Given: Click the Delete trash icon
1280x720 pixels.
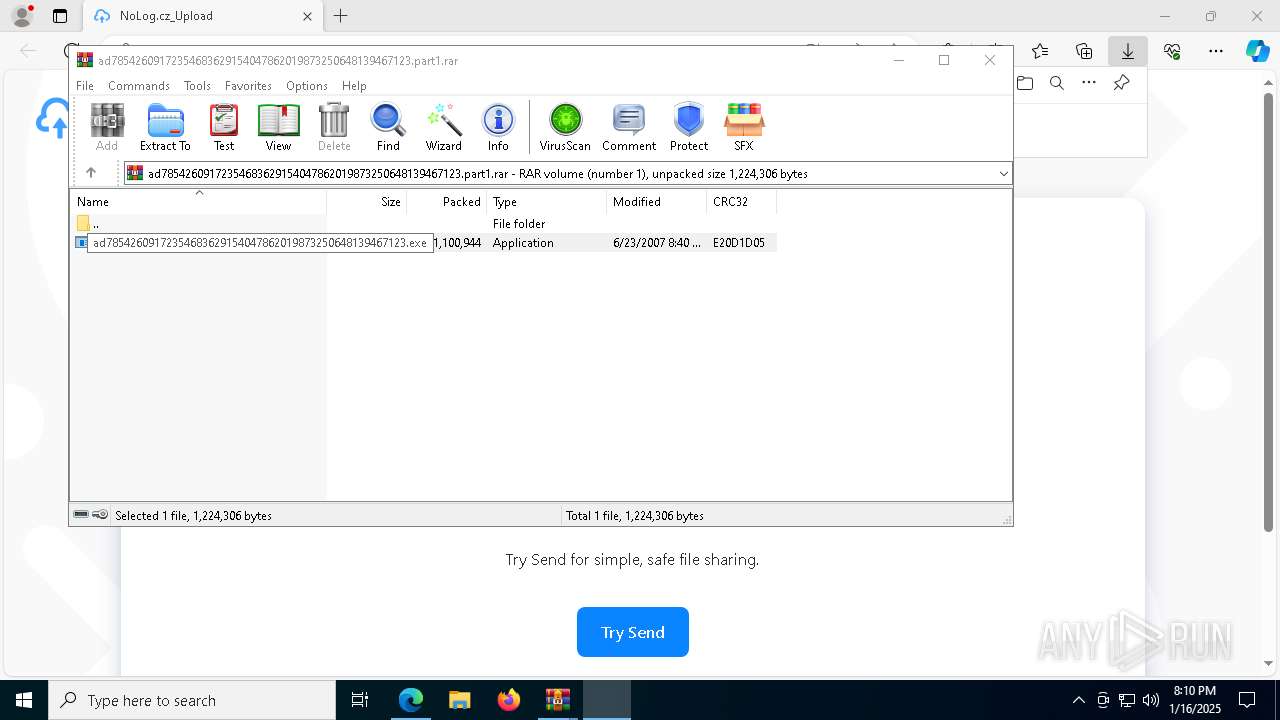Looking at the screenshot, I should [334, 127].
